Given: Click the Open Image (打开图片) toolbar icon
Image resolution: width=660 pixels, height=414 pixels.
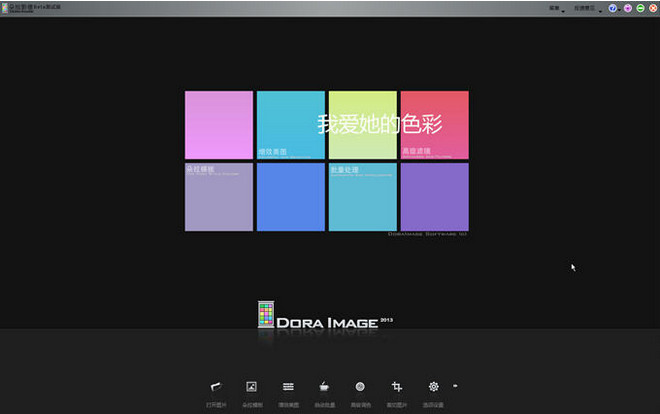Looking at the screenshot, I should (x=214, y=386).
